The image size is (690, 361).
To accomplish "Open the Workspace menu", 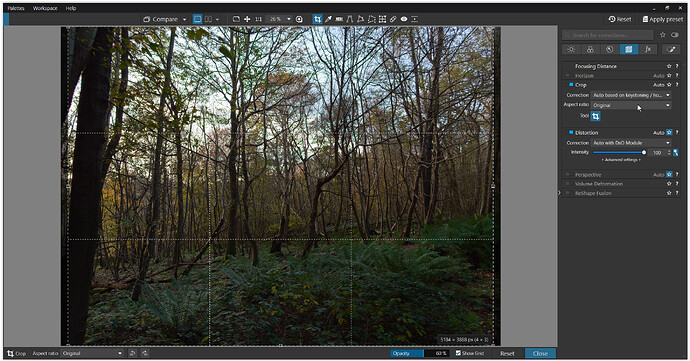I will [45, 8].
